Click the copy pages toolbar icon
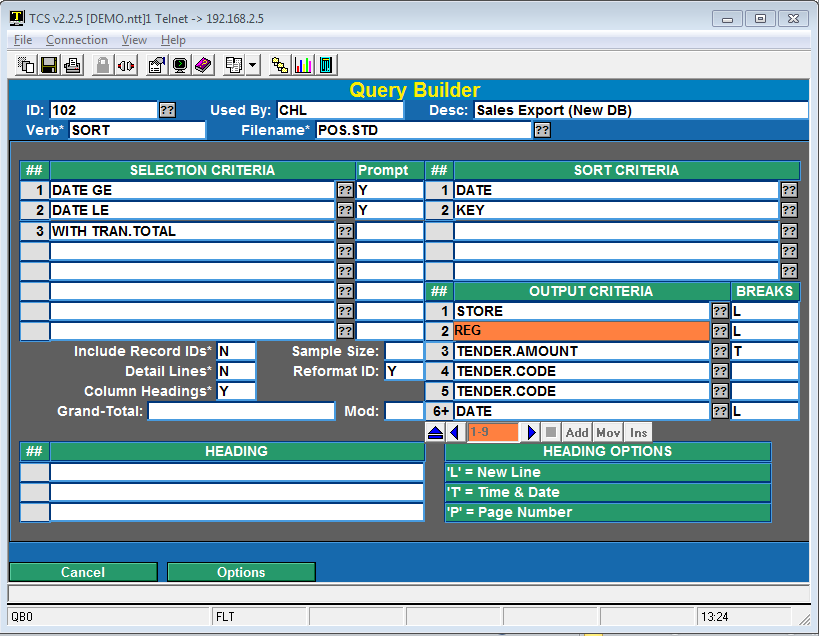Screen dimensions: 819x636 click(27, 66)
